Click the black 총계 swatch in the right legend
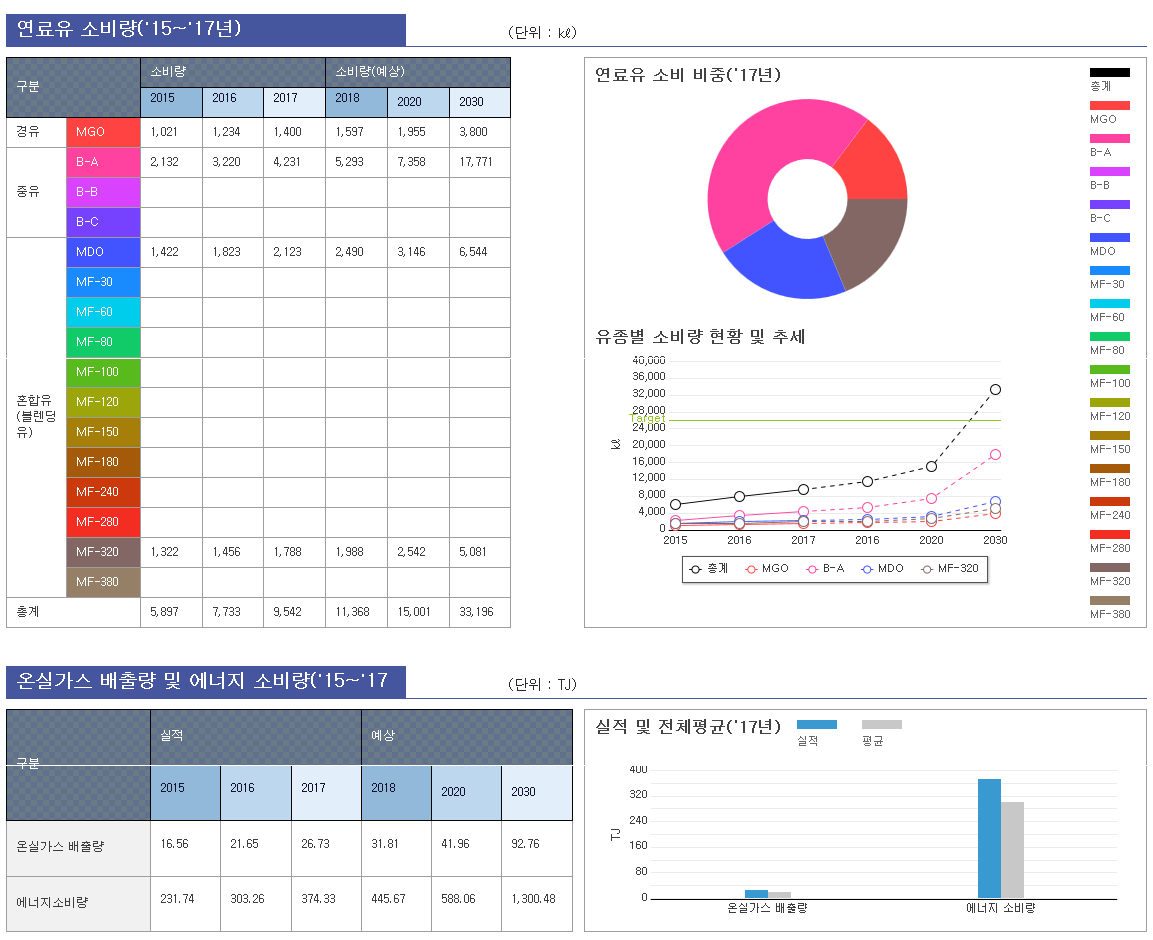 [1110, 72]
